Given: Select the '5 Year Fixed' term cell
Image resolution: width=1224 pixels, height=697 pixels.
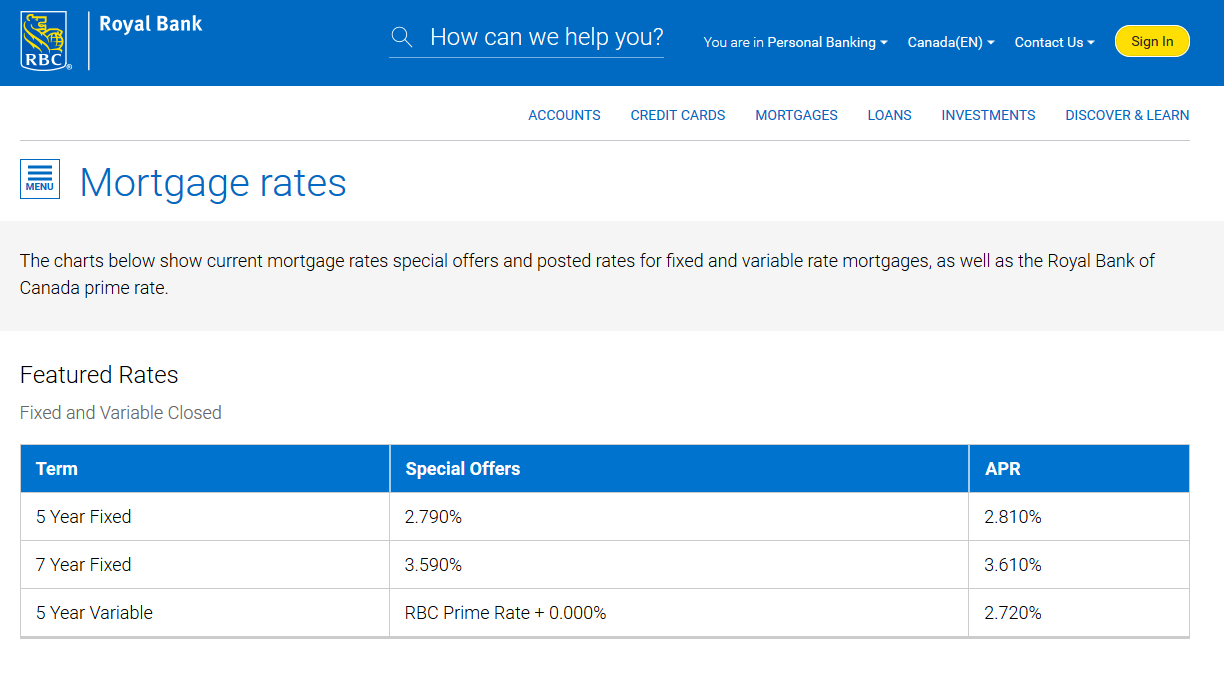Looking at the screenshot, I should click(205, 517).
